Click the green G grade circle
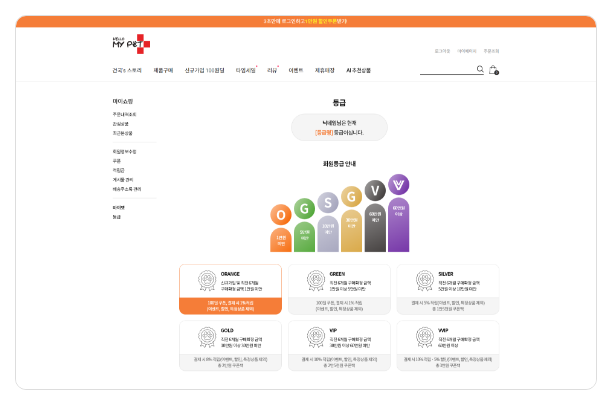Screen dimensions: 612x405 (x=304, y=206)
